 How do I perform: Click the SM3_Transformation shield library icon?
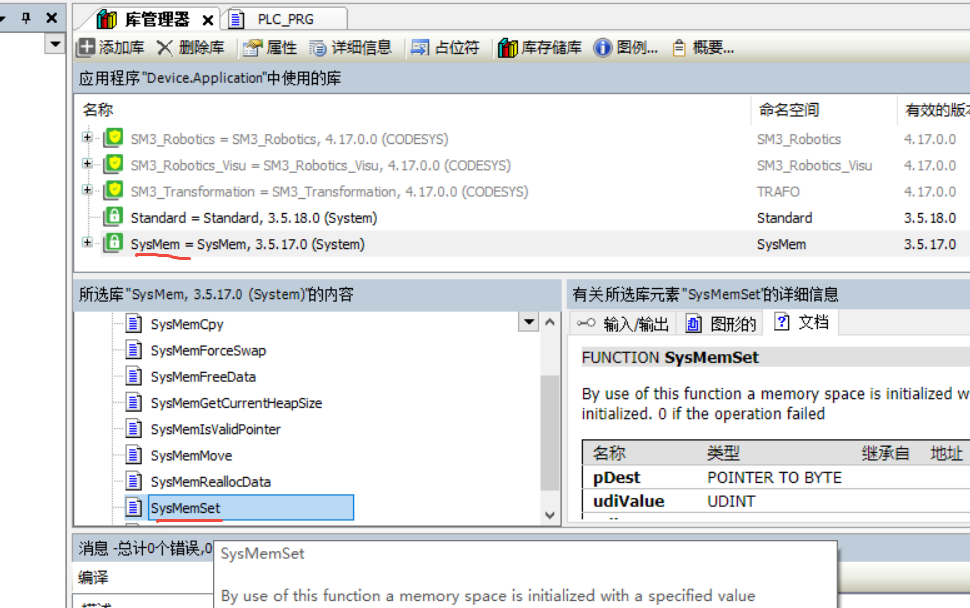113,190
